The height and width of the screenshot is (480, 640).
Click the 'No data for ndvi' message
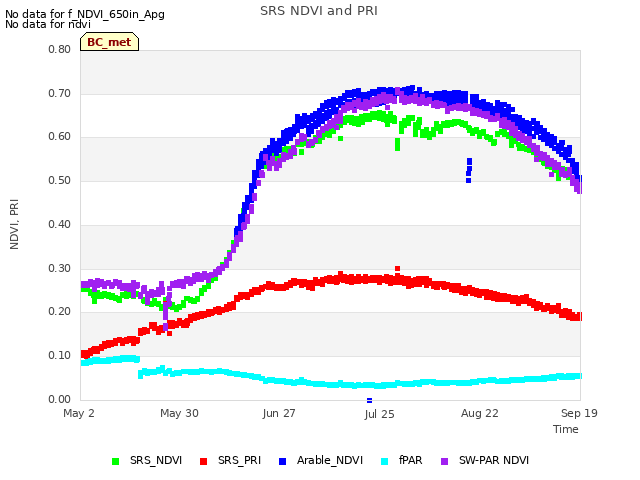point(48,24)
